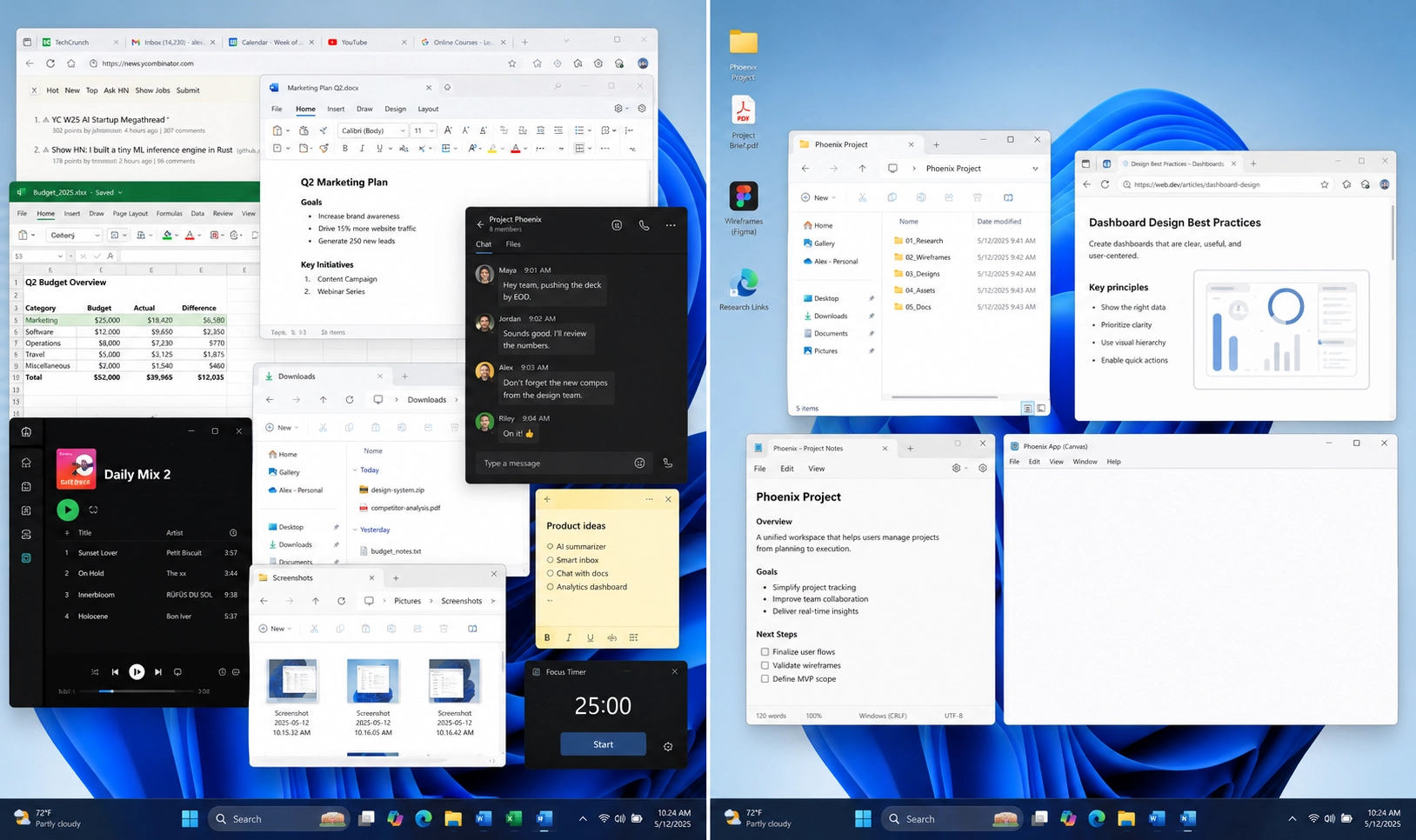Viewport: 1416px width, 840px height.
Task: Click the red font color button in Word
Action: tap(515, 149)
